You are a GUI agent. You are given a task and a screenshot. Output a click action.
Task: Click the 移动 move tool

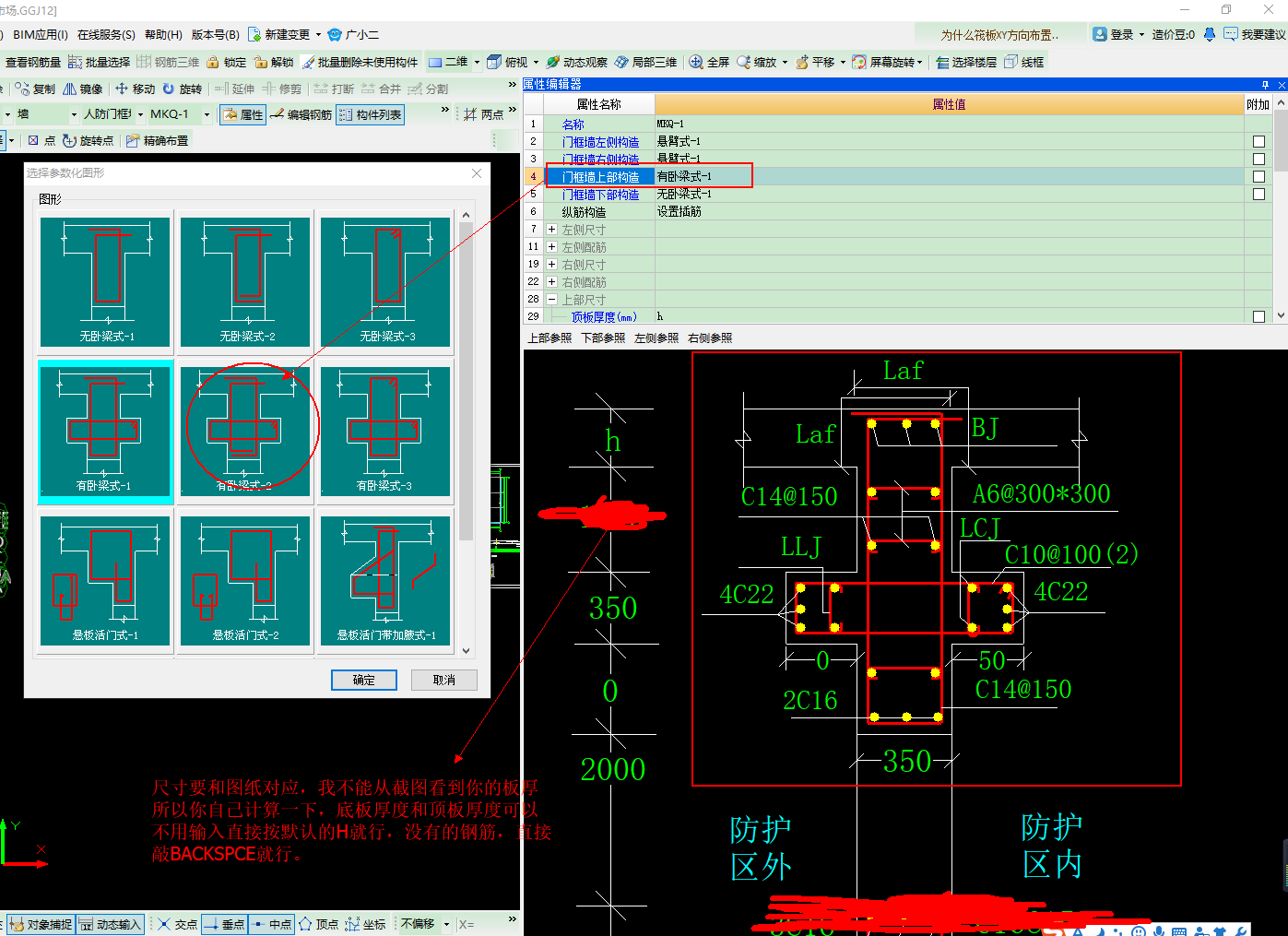coord(135,89)
